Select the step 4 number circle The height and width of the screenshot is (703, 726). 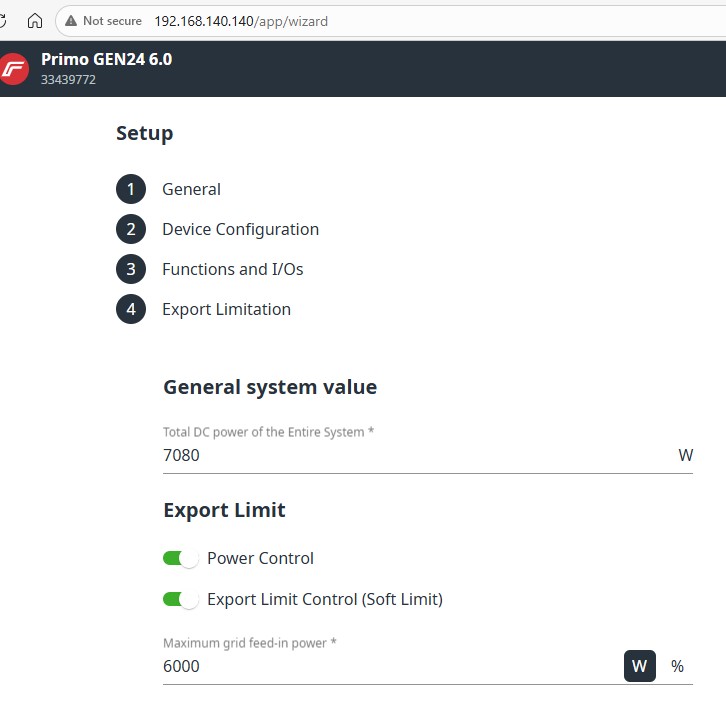click(130, 309)
